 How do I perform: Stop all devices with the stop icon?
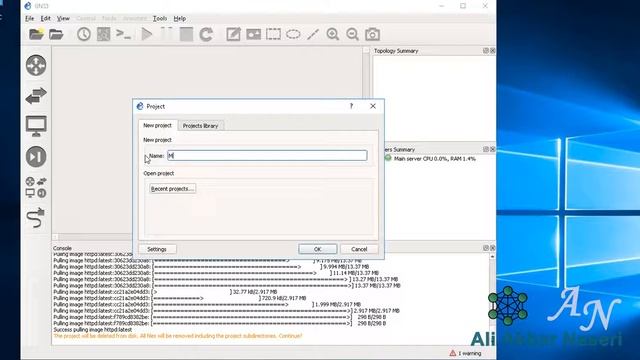186,34
